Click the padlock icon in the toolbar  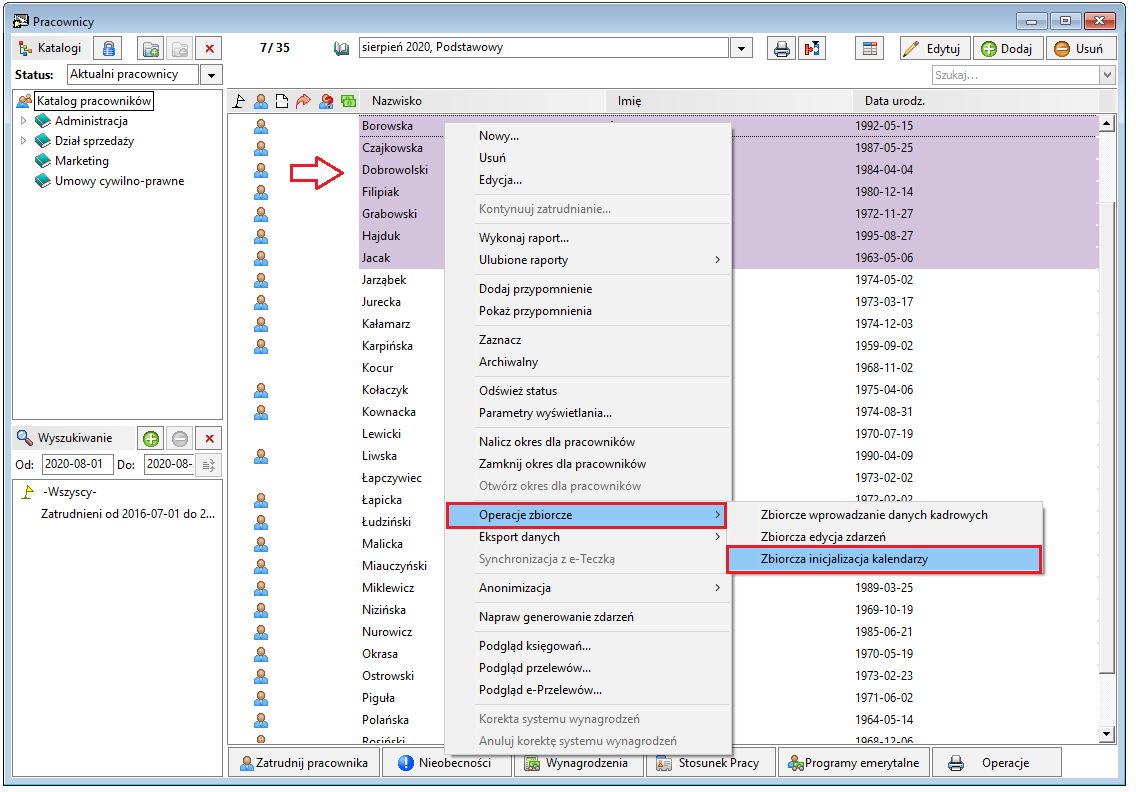(109, 49)
